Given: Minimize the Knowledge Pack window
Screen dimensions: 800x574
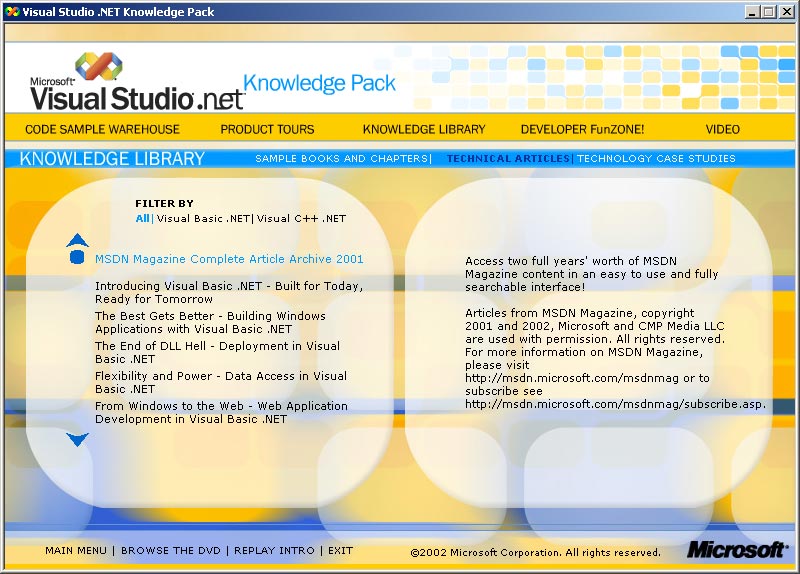Looking at the screenshot, I should click(x=752, y=12).
